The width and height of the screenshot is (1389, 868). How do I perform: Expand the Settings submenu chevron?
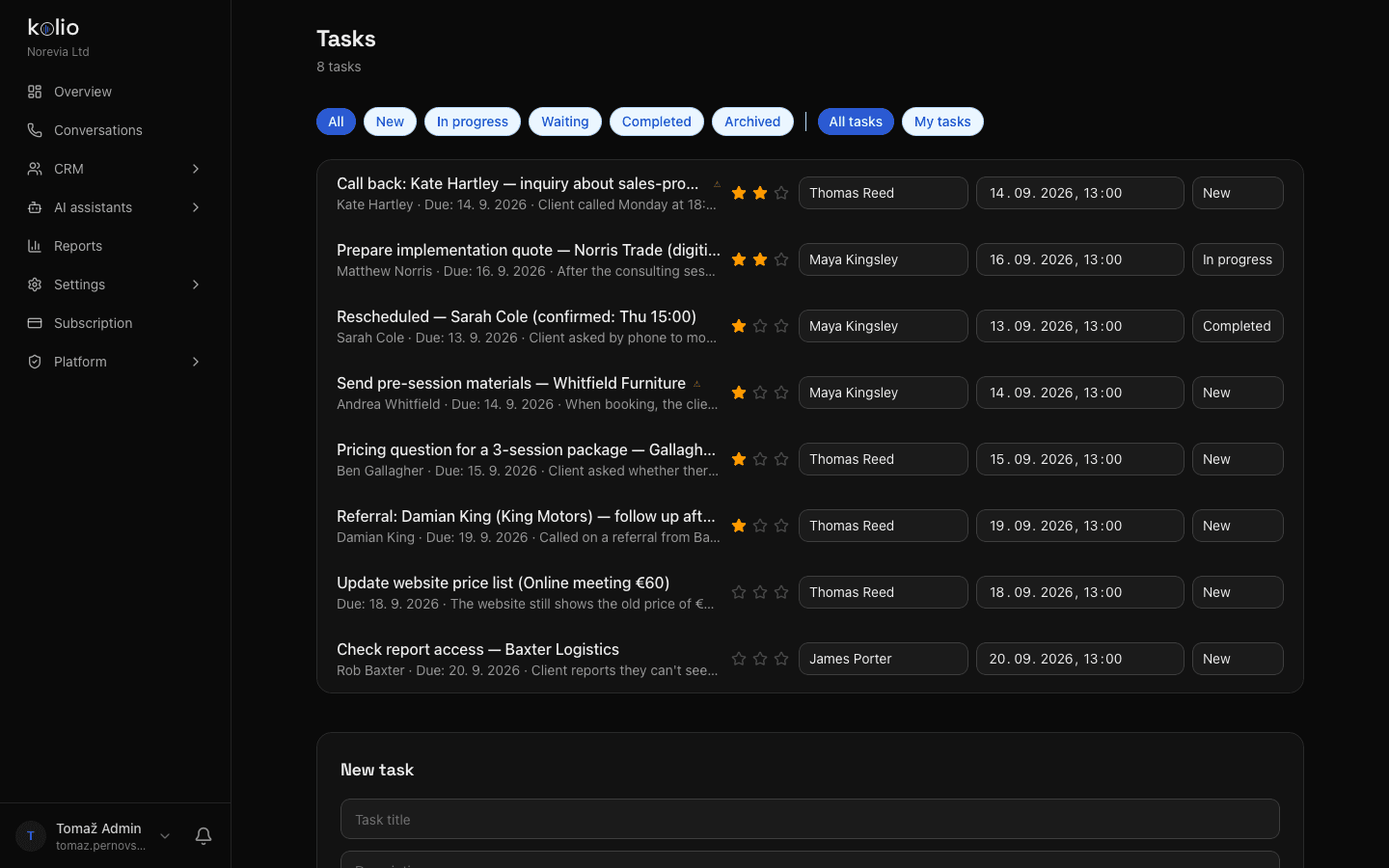[x=196, y=285]
